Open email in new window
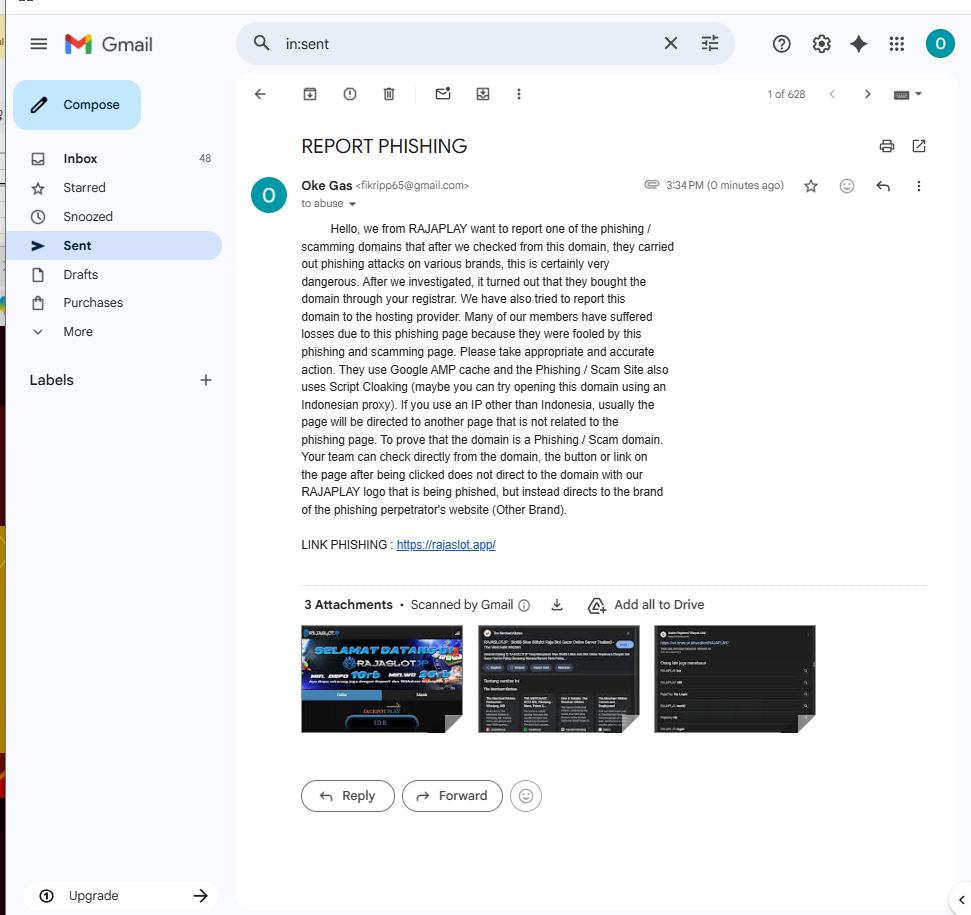This screenshot has width=971, height=915. (919, 146)
